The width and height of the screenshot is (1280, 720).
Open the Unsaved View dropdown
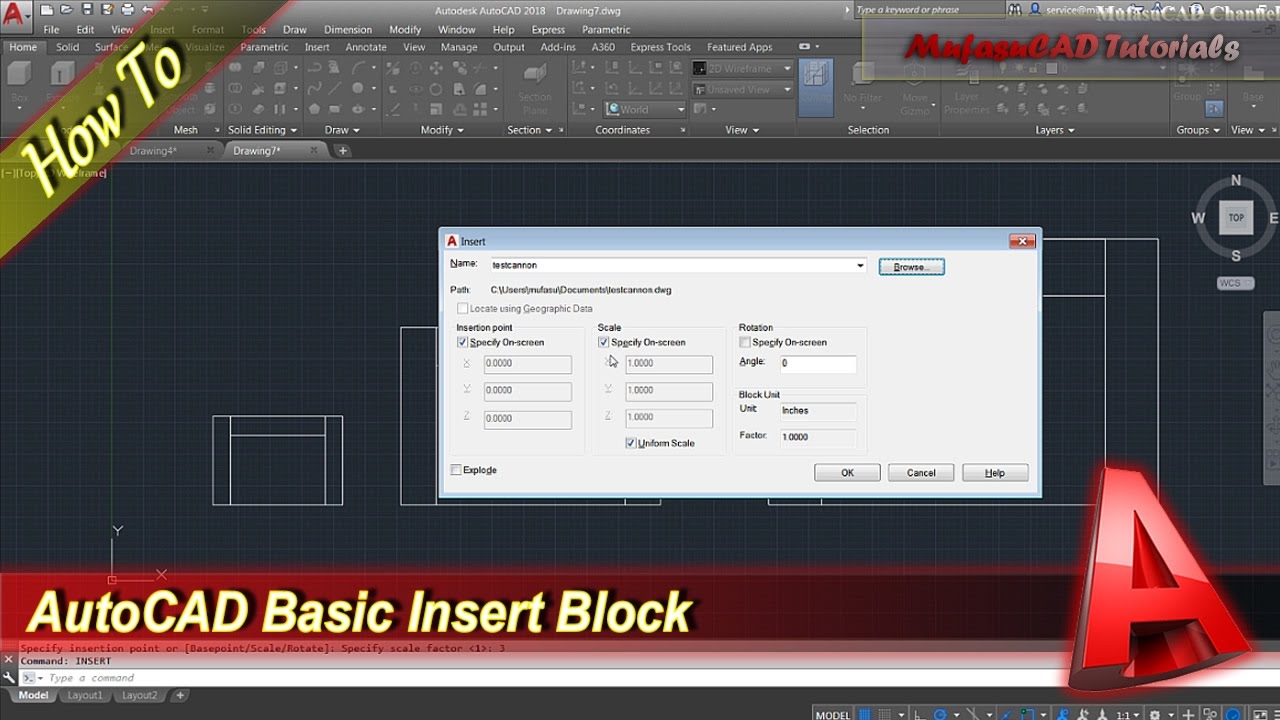787,89
